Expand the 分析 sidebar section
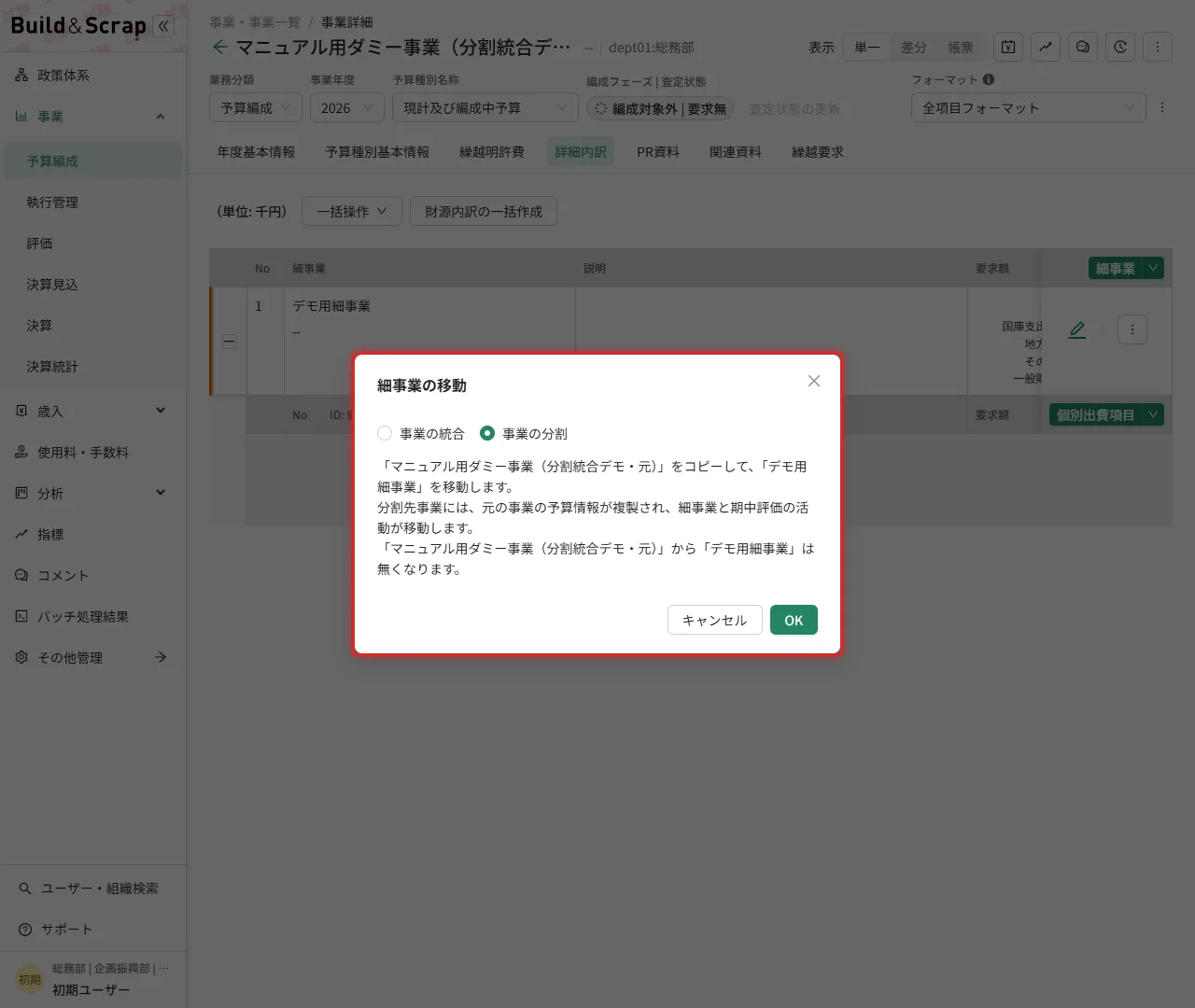Viewport: 1195px width, 1008px height. 161,493
